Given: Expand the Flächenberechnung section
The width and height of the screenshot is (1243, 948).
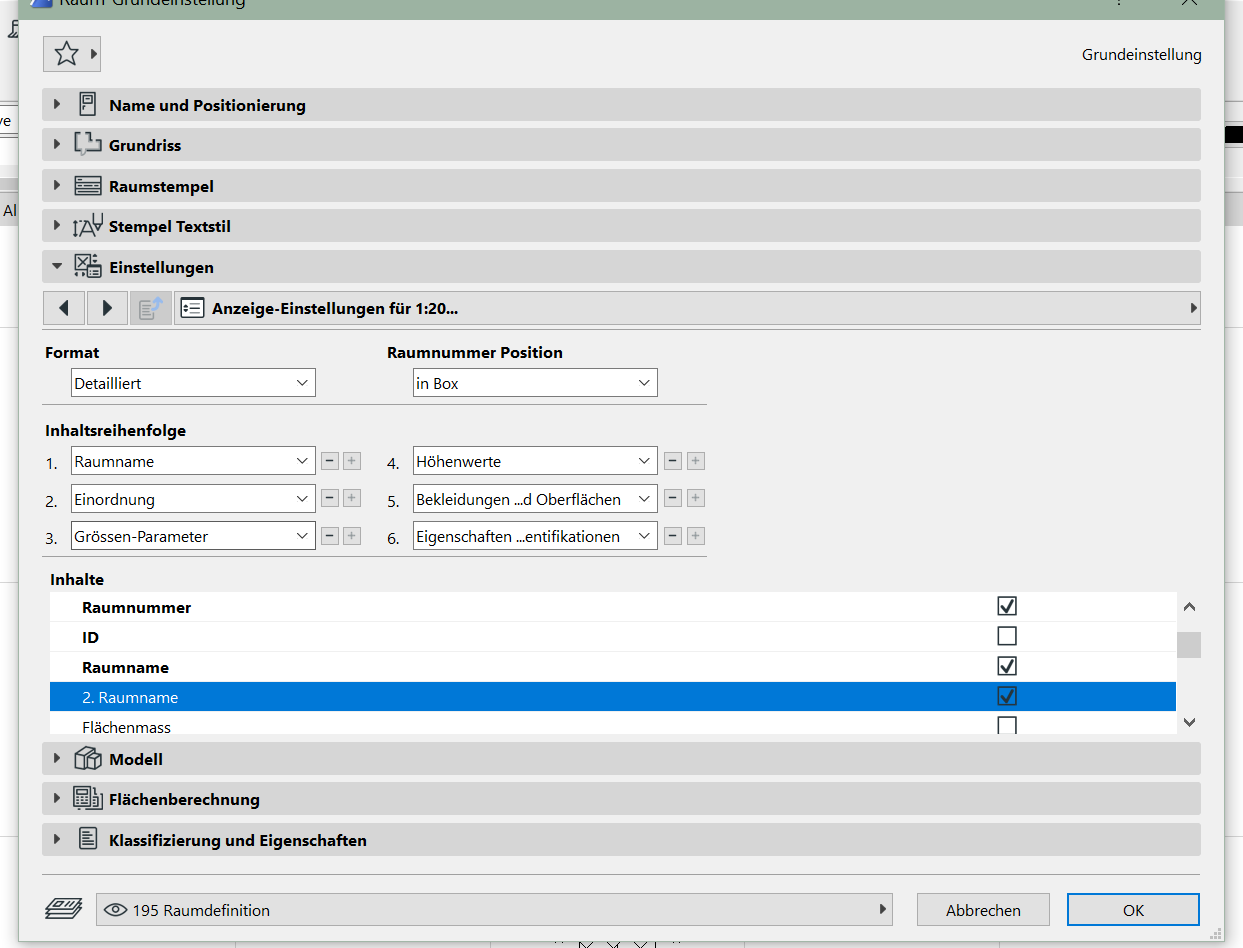Looking at the screenshot, I should pos(57,799).
